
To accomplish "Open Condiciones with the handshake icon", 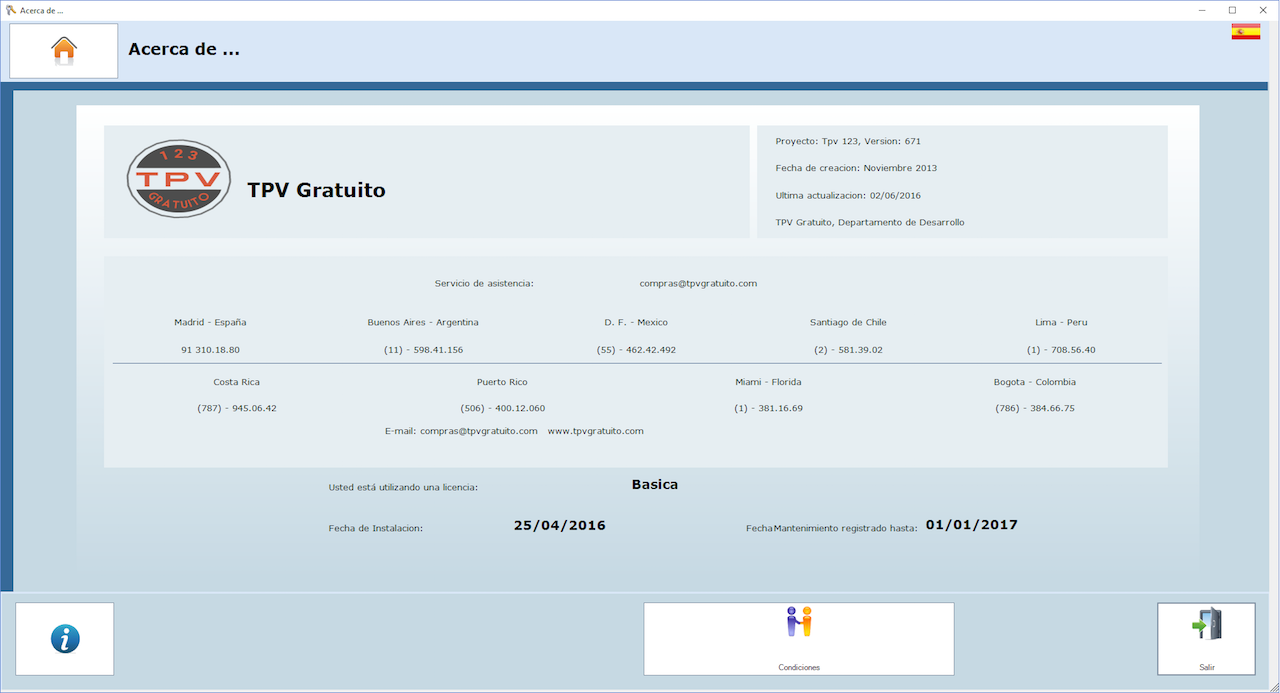I will (798, 638).
